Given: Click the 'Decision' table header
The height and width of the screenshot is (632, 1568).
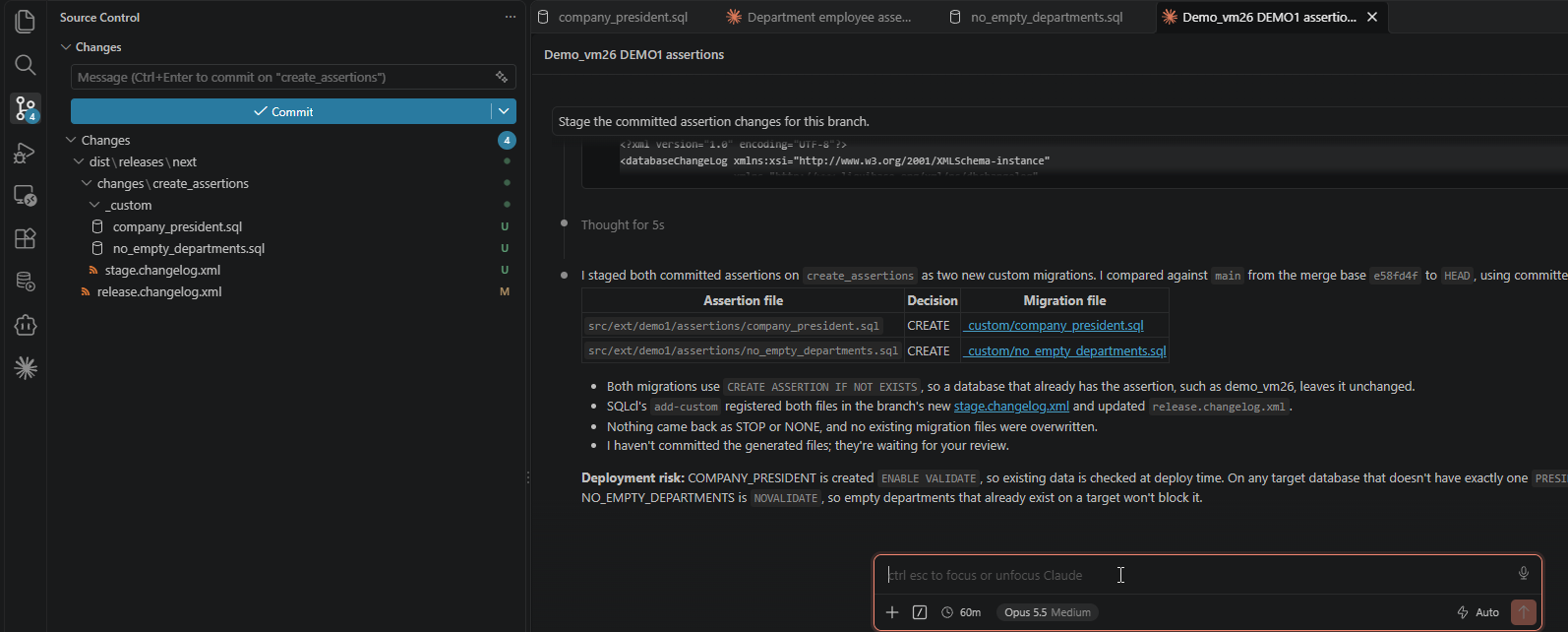Looking at the screenshot, I should click(x=933, y=300).
